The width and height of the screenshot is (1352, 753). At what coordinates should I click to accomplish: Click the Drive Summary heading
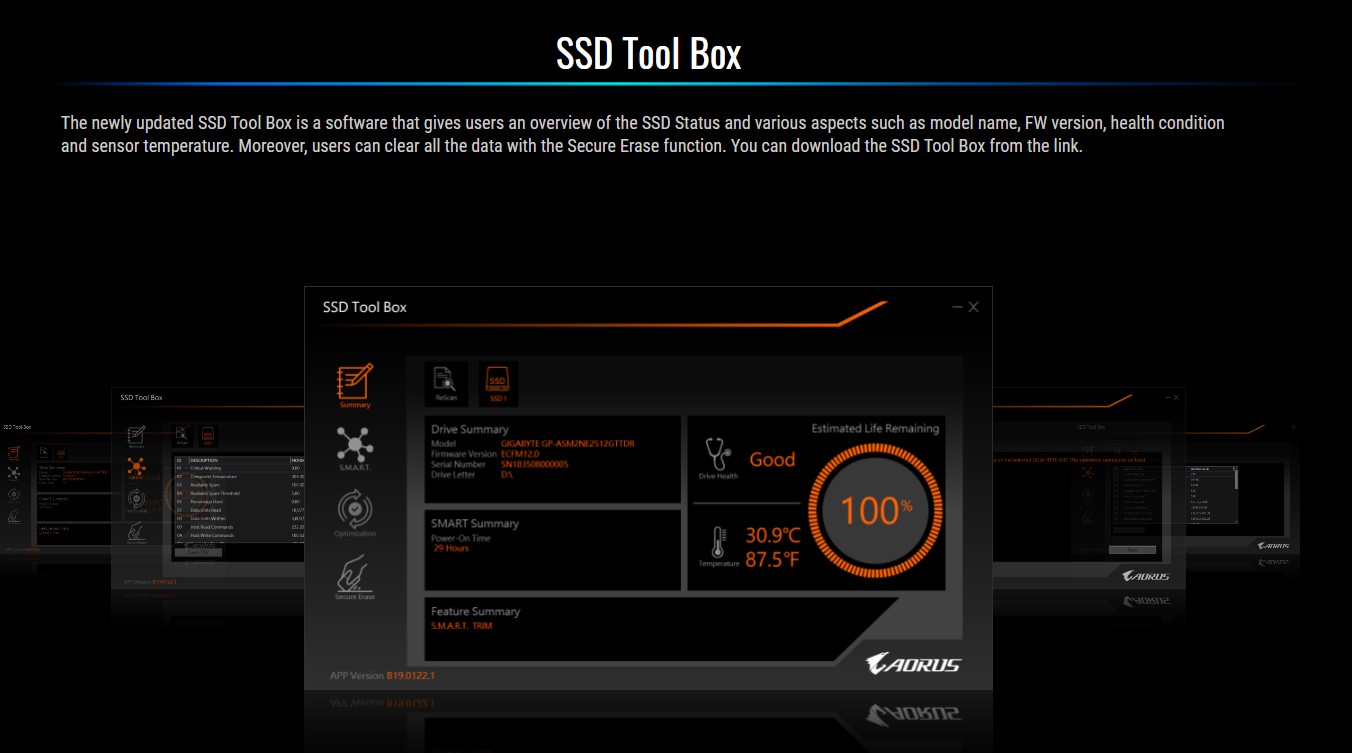pos(471,429)
